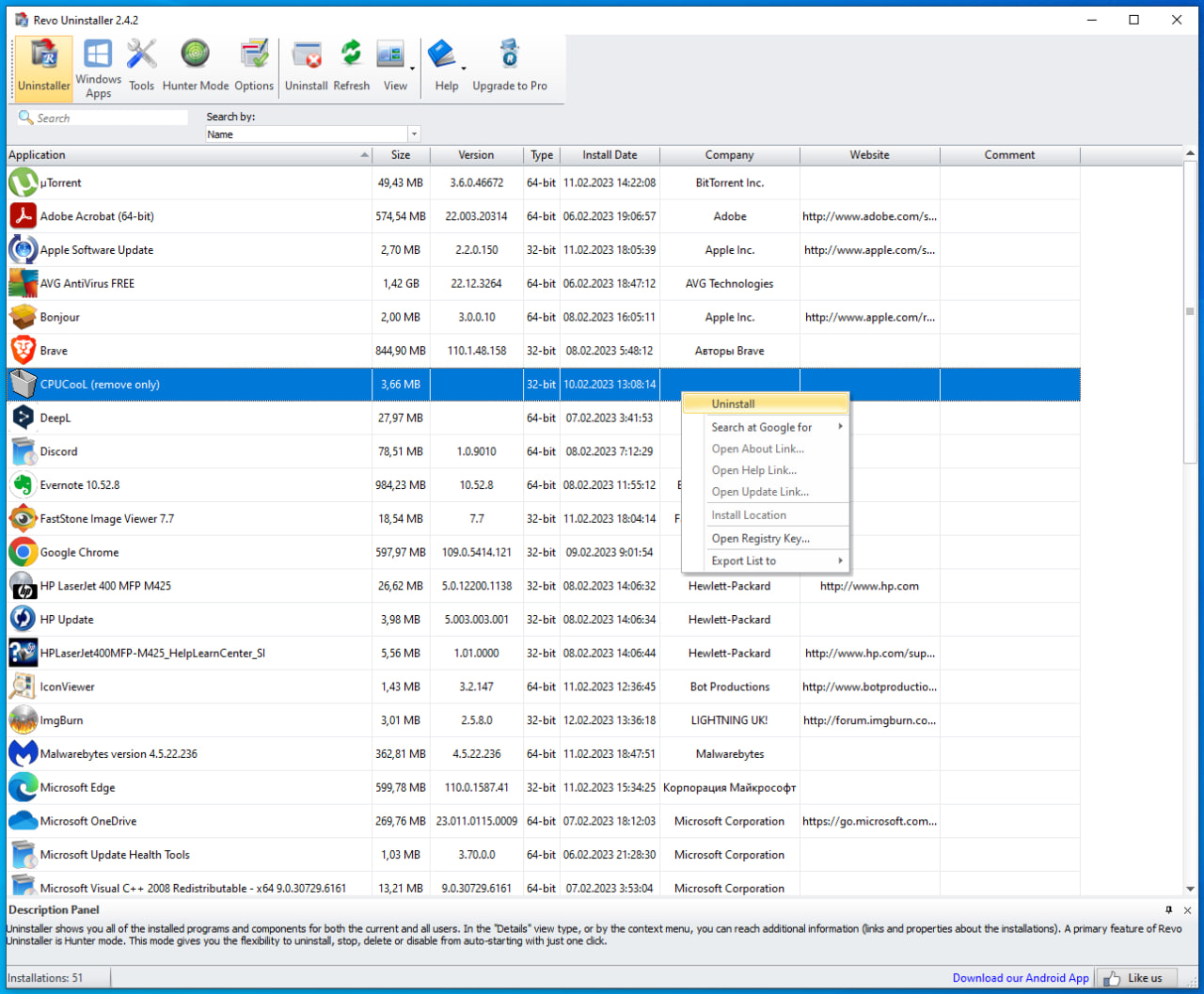Click the program list vertical scrollbar thumb

tap(1190, 311)
